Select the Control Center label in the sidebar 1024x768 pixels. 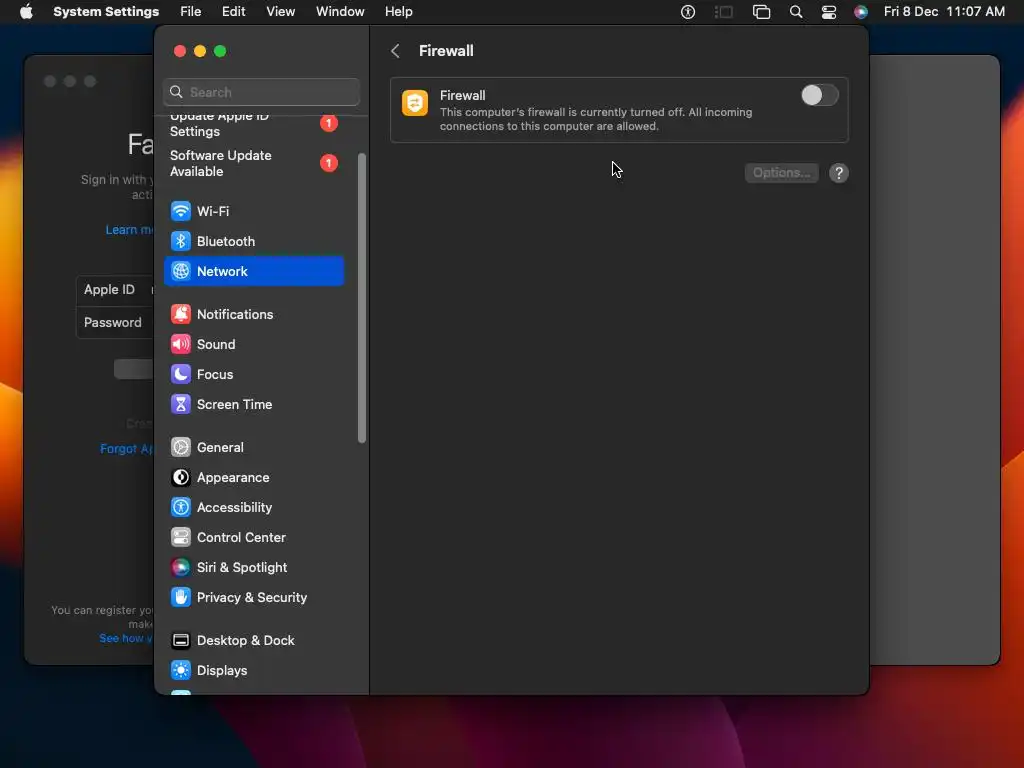(242, 537)
